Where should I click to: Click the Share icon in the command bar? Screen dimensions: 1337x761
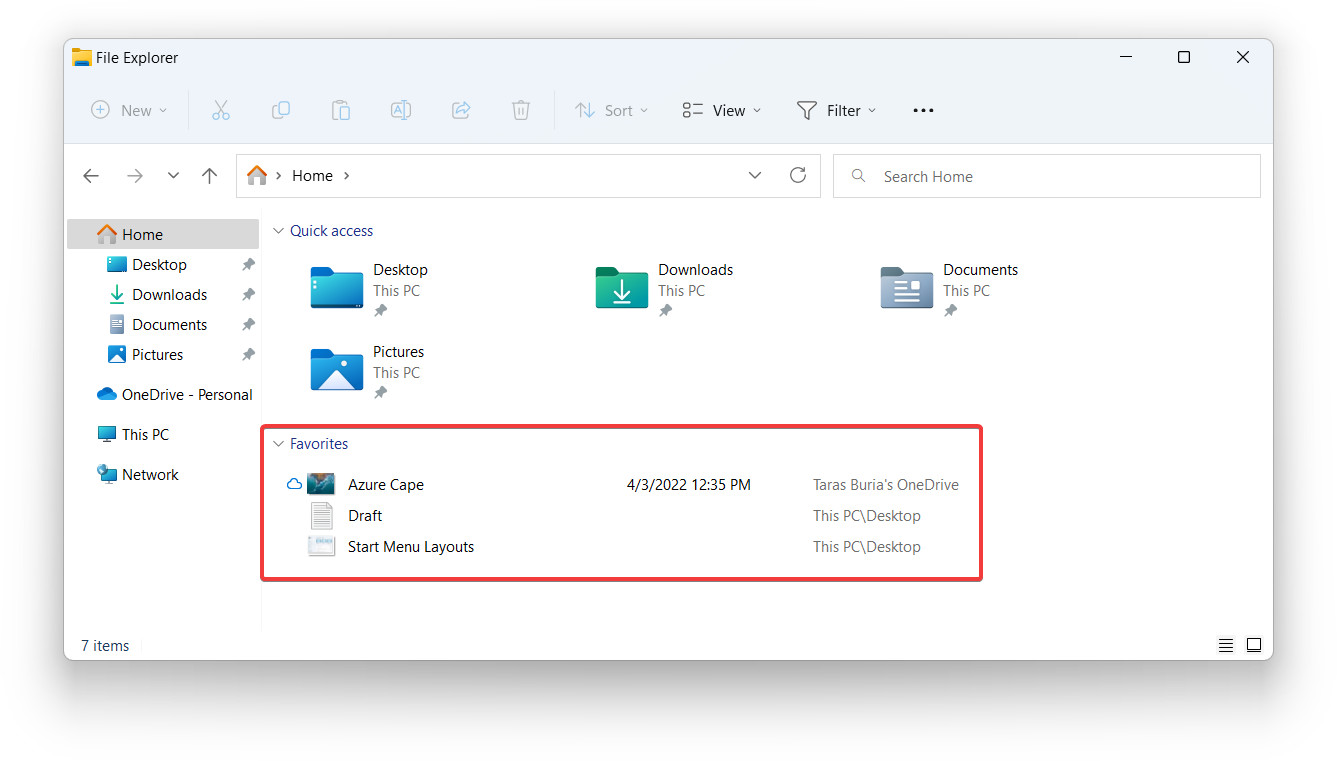click(x=460, y=110)
